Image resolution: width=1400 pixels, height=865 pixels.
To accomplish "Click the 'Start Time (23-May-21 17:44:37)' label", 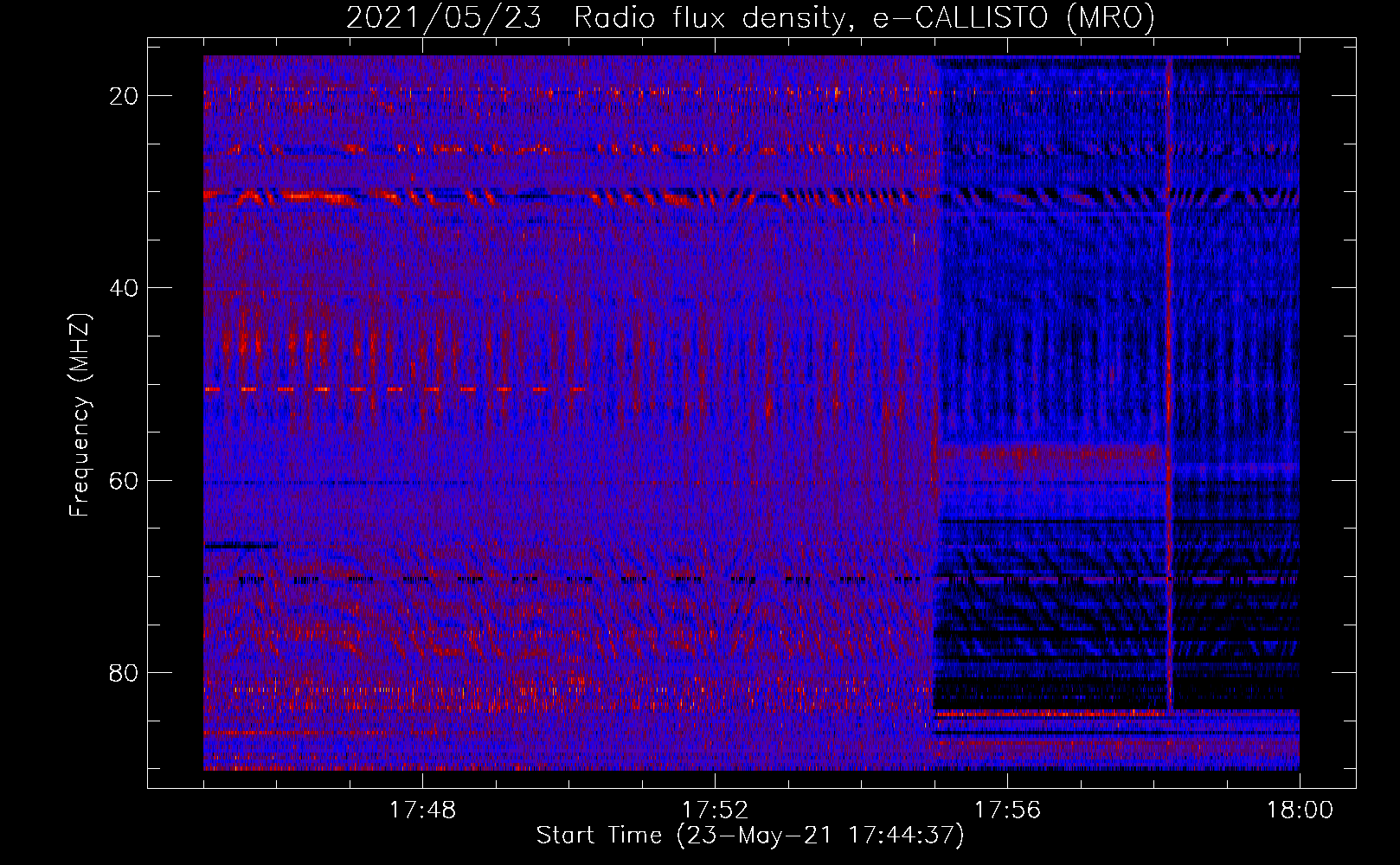I will pos(750,836).
